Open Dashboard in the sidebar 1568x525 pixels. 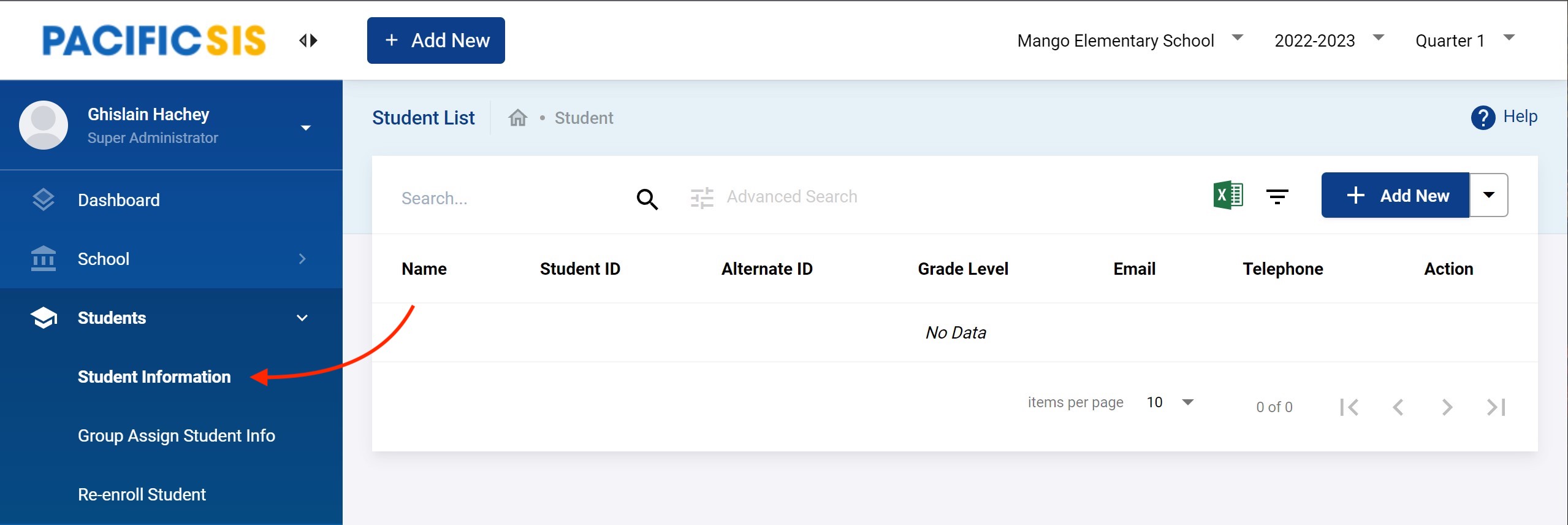(x=118, y=200)
